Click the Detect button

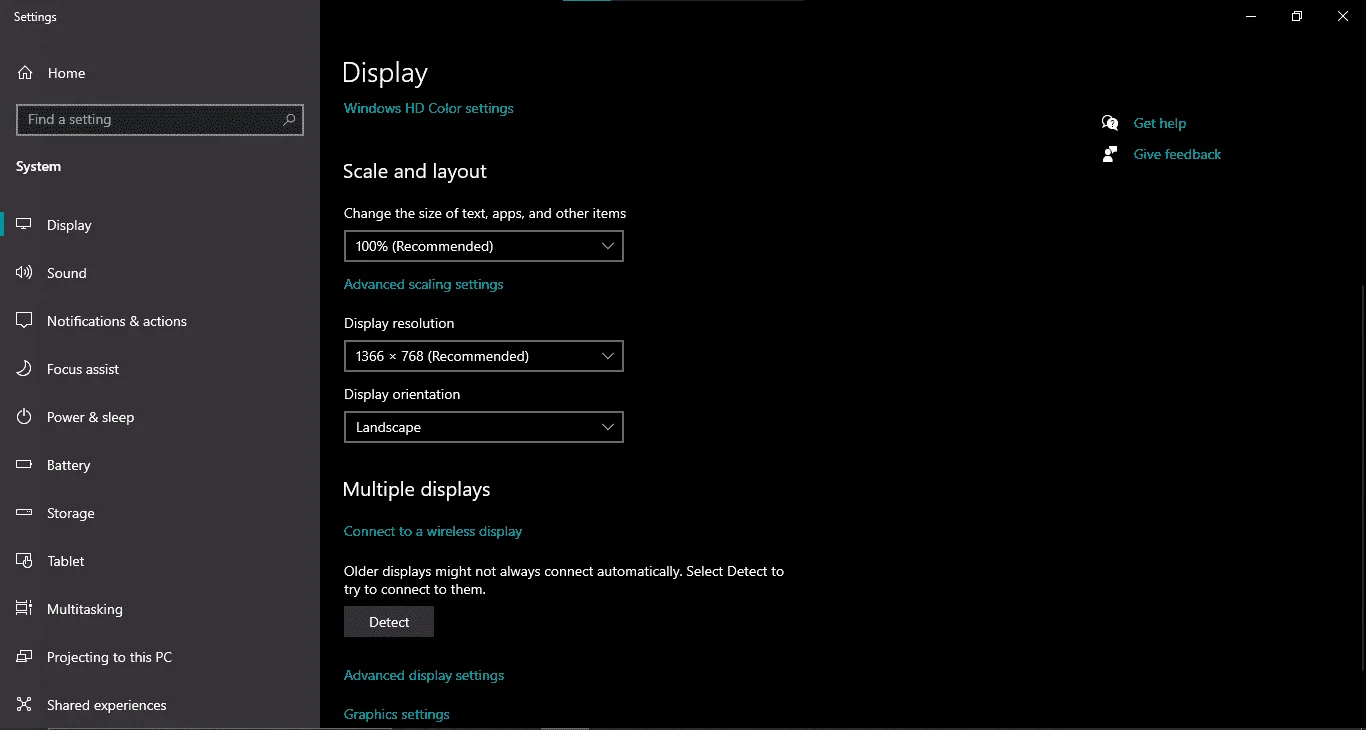point(389,622)
